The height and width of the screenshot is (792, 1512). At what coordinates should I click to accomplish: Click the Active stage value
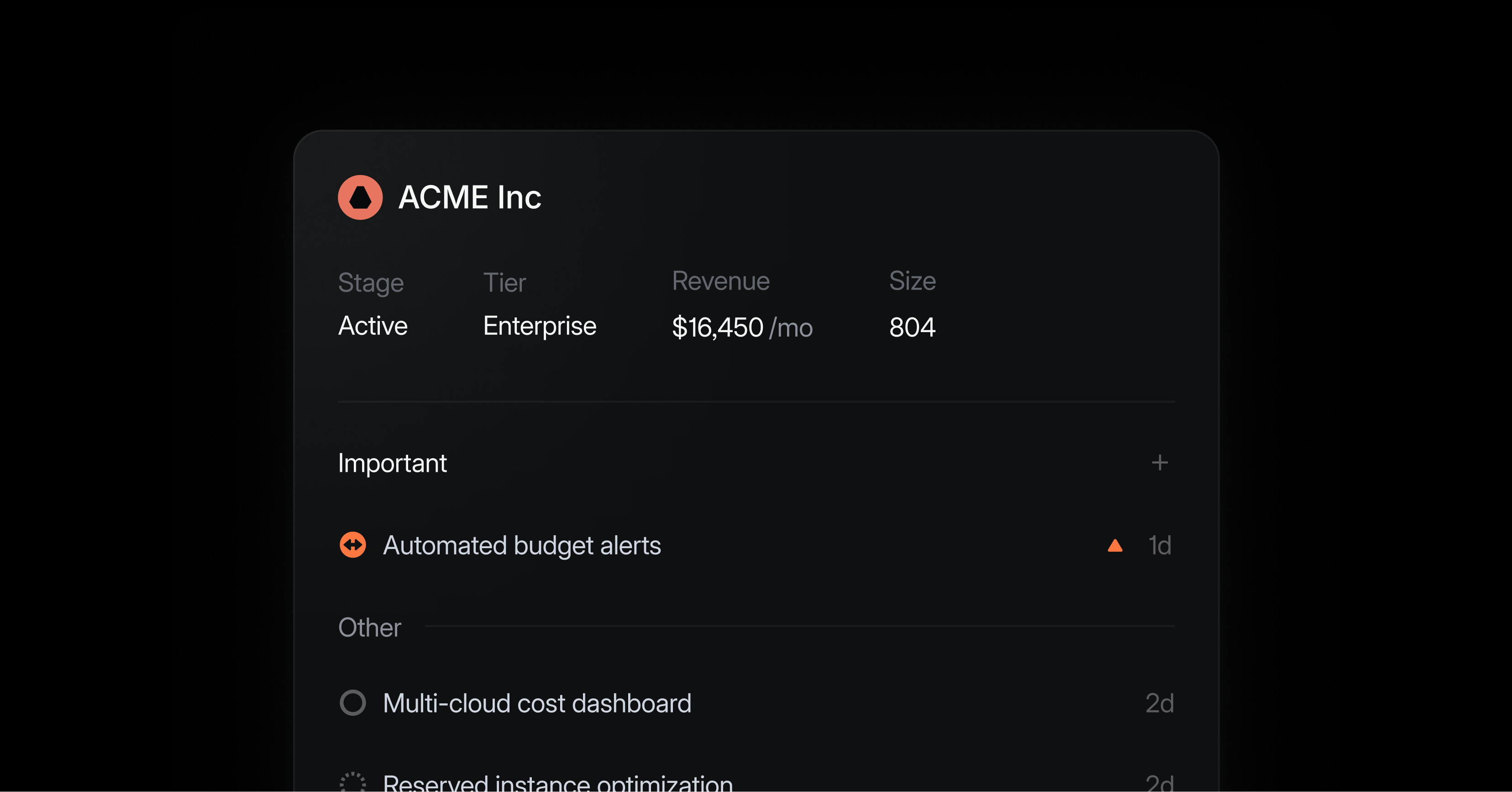(x=373, y=326)
